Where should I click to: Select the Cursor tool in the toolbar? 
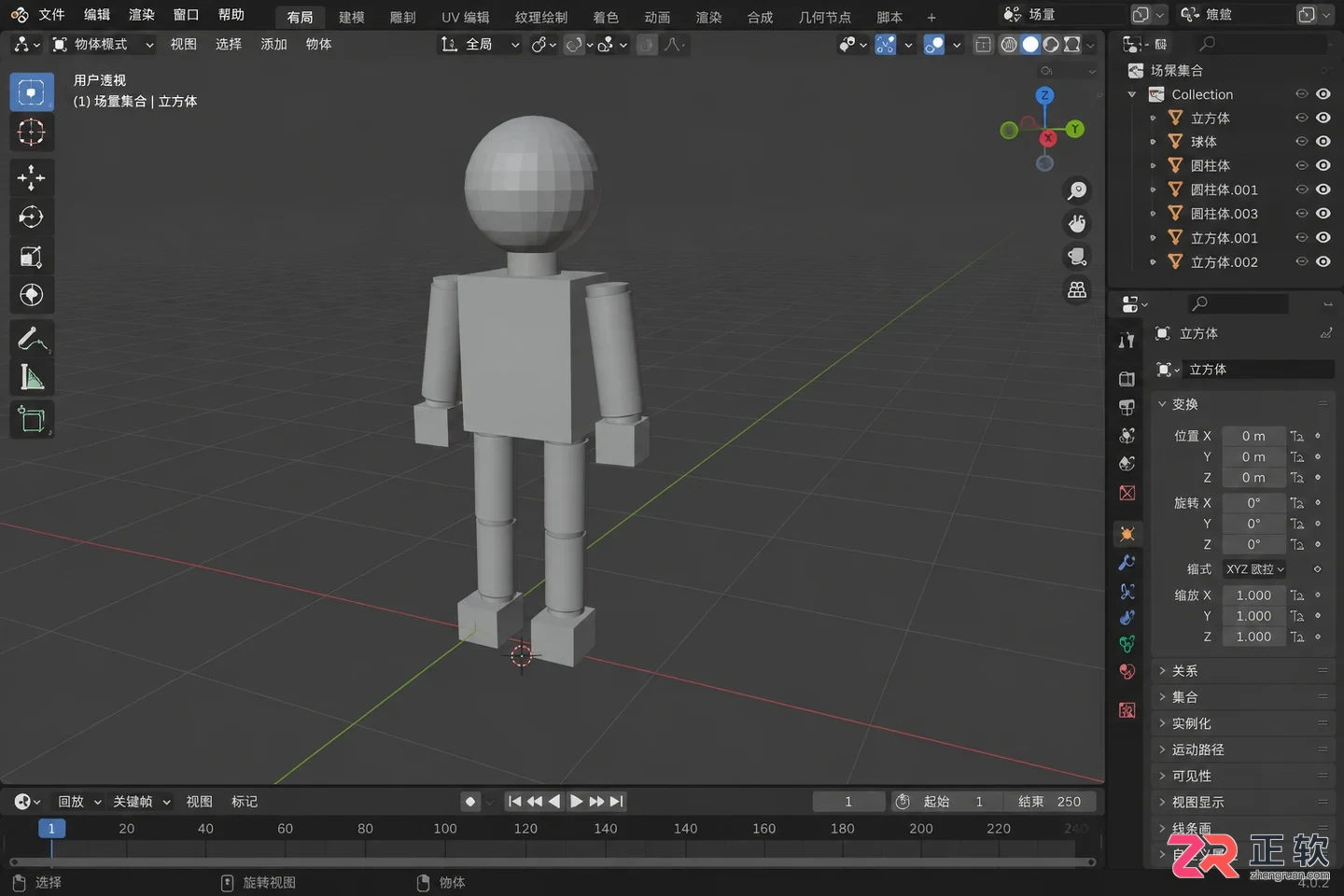point(31,133)
